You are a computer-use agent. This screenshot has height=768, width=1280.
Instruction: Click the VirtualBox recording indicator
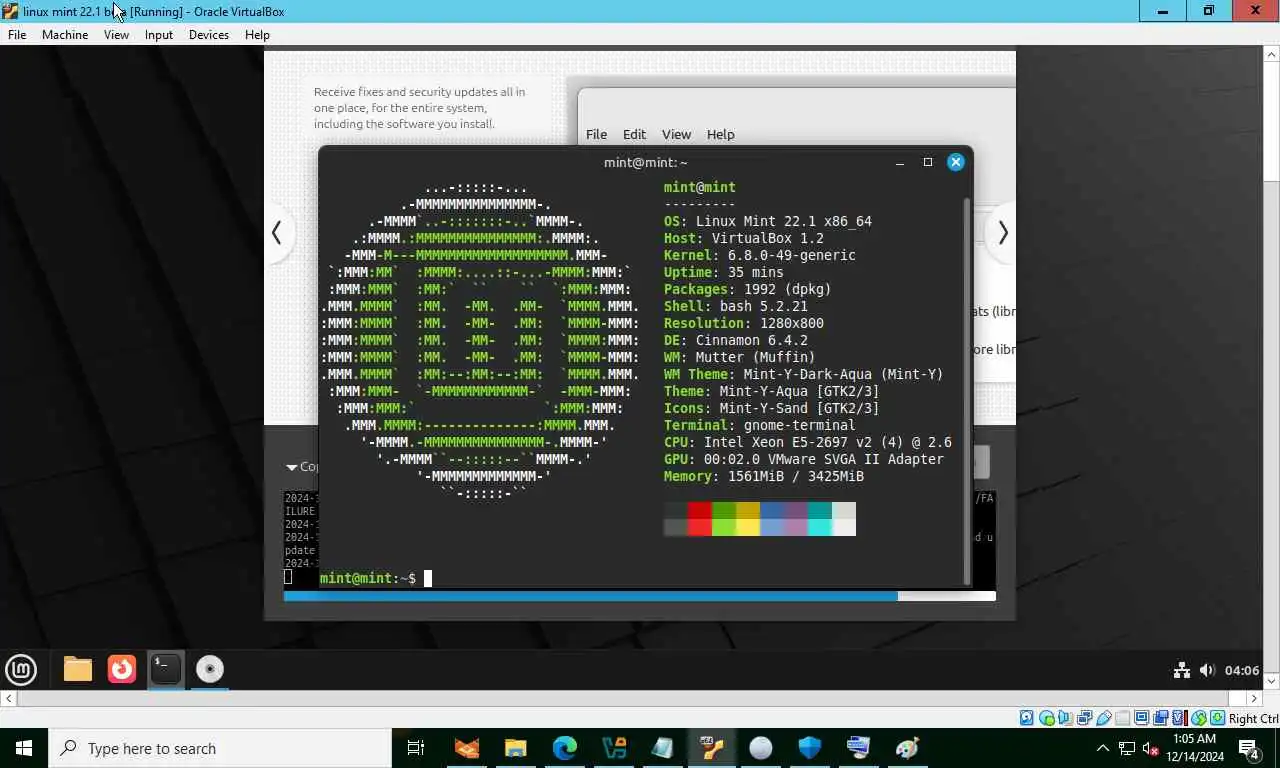(1161, 718)
